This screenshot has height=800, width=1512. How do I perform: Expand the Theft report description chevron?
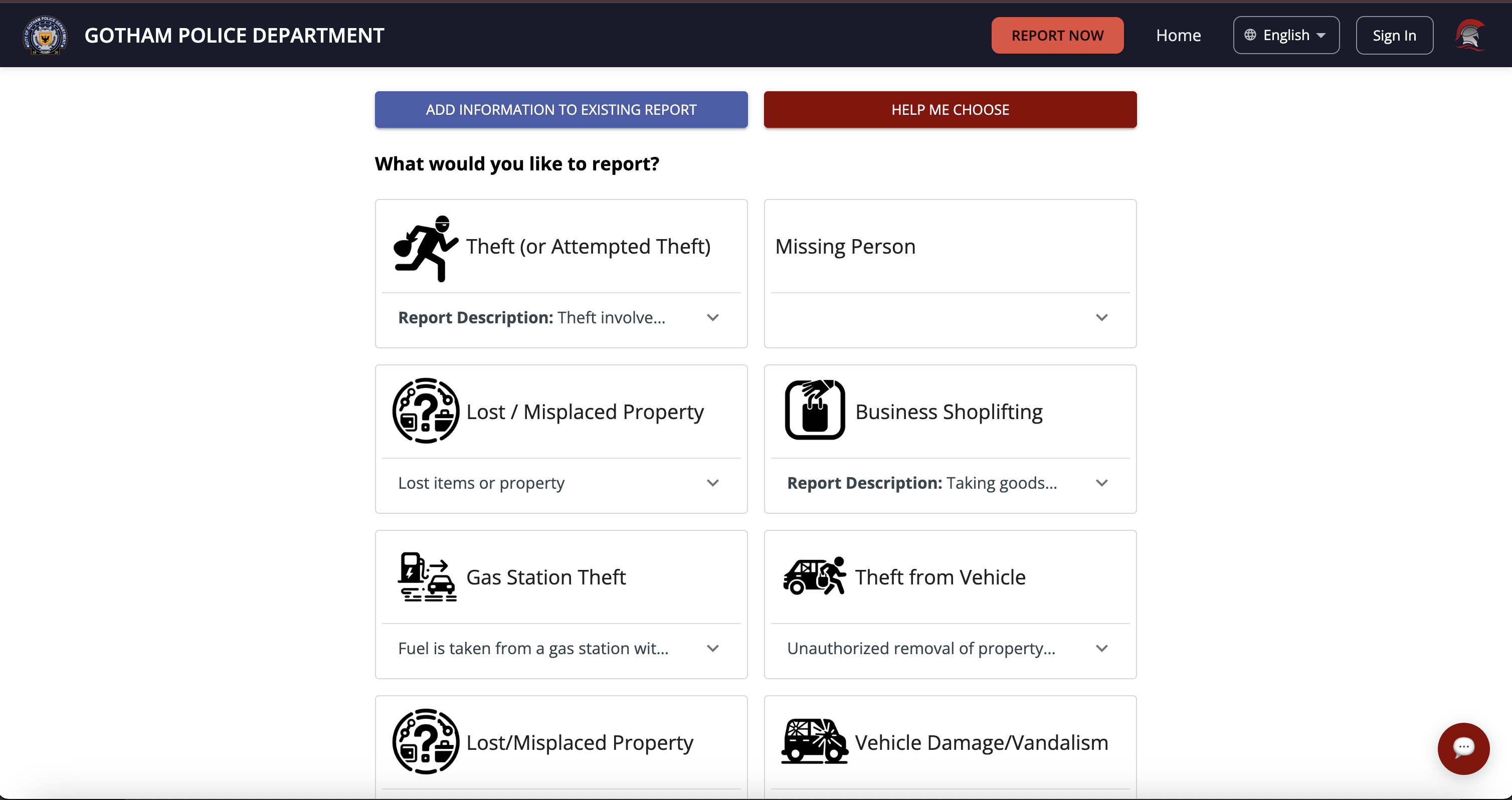point(712,317)
